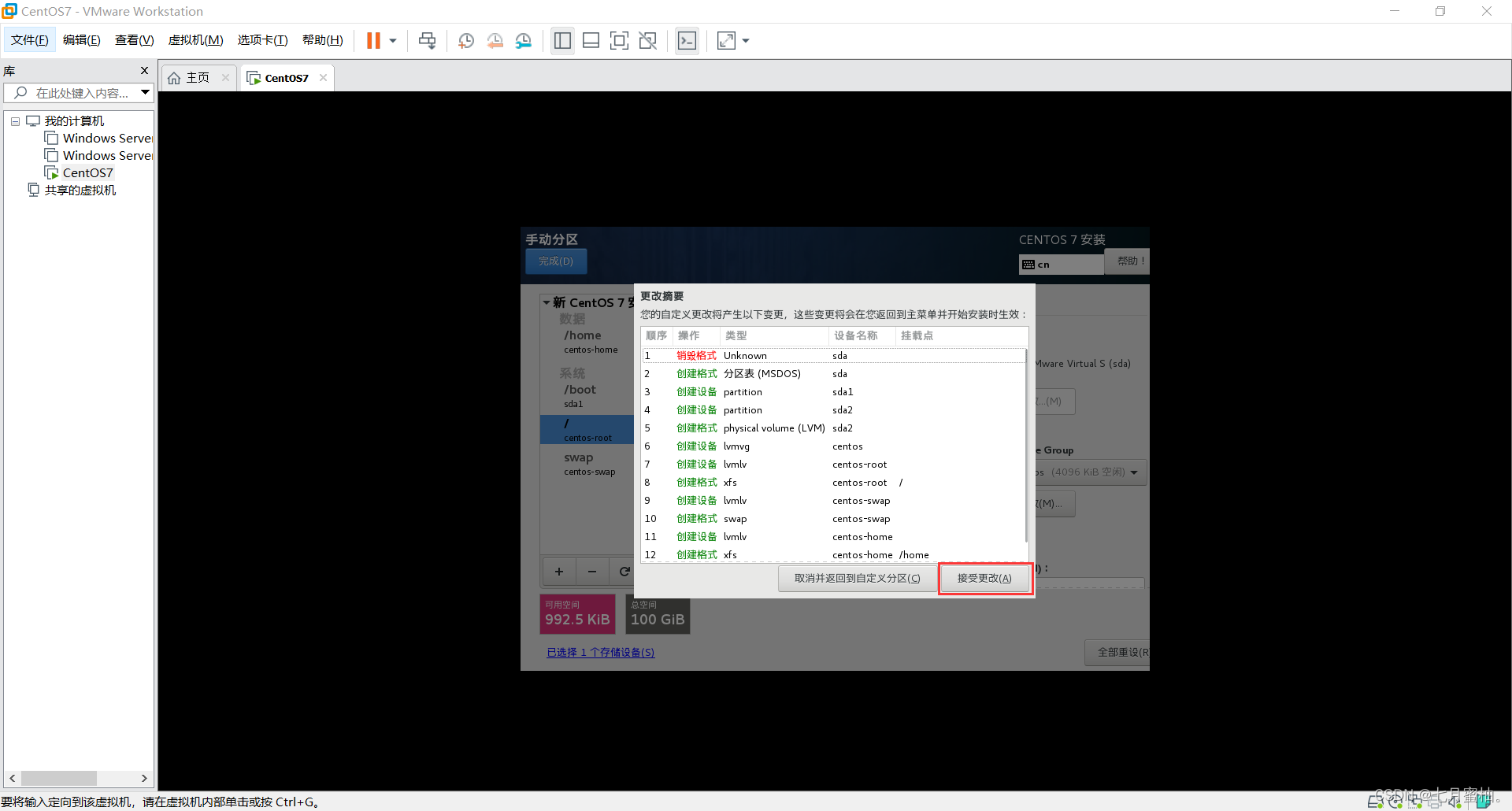Viewport: 1512px width, 811px height.
Task: Open the Volume Group dropdown (4096 KiB 空闲)
Action: [x=1090, y=472]
